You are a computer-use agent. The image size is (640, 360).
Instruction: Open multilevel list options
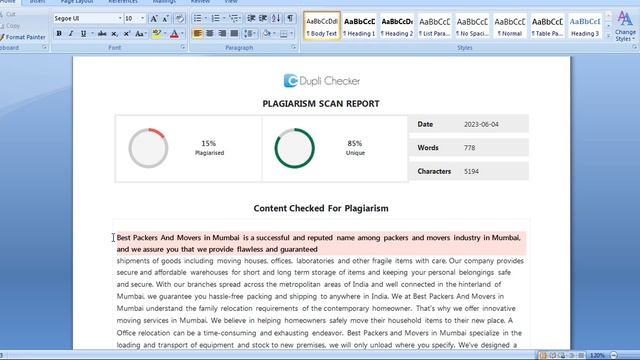(234, 18)
